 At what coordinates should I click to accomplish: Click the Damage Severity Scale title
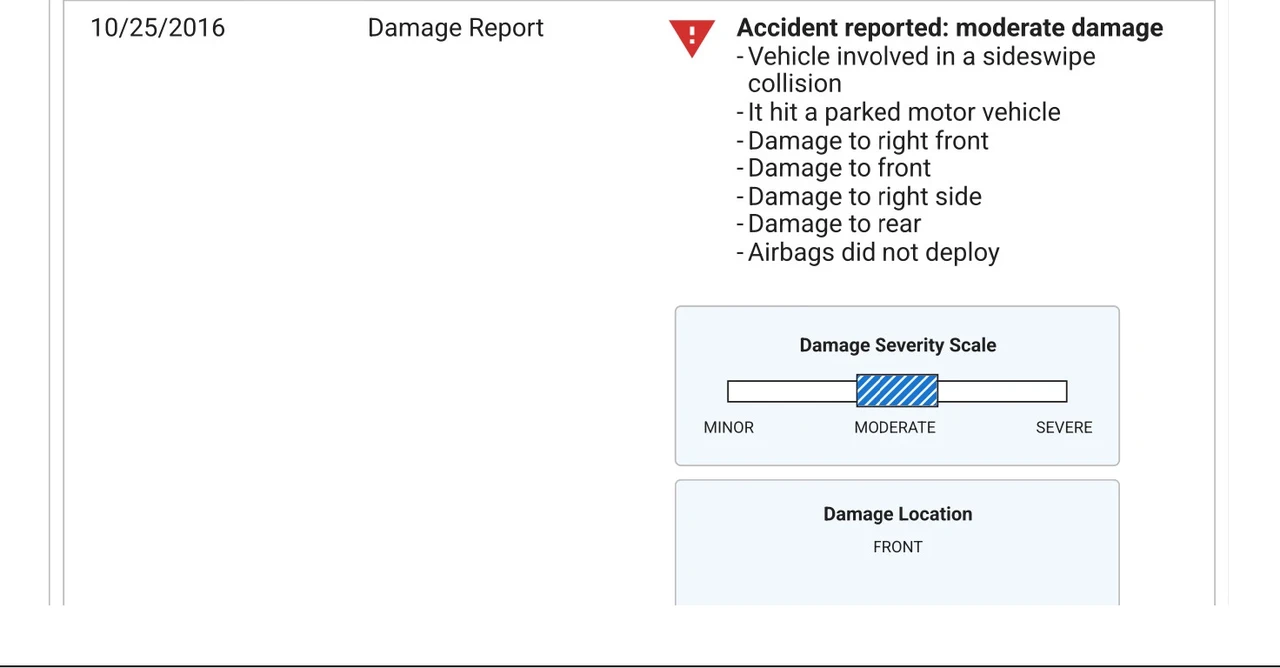click(898, 345)
